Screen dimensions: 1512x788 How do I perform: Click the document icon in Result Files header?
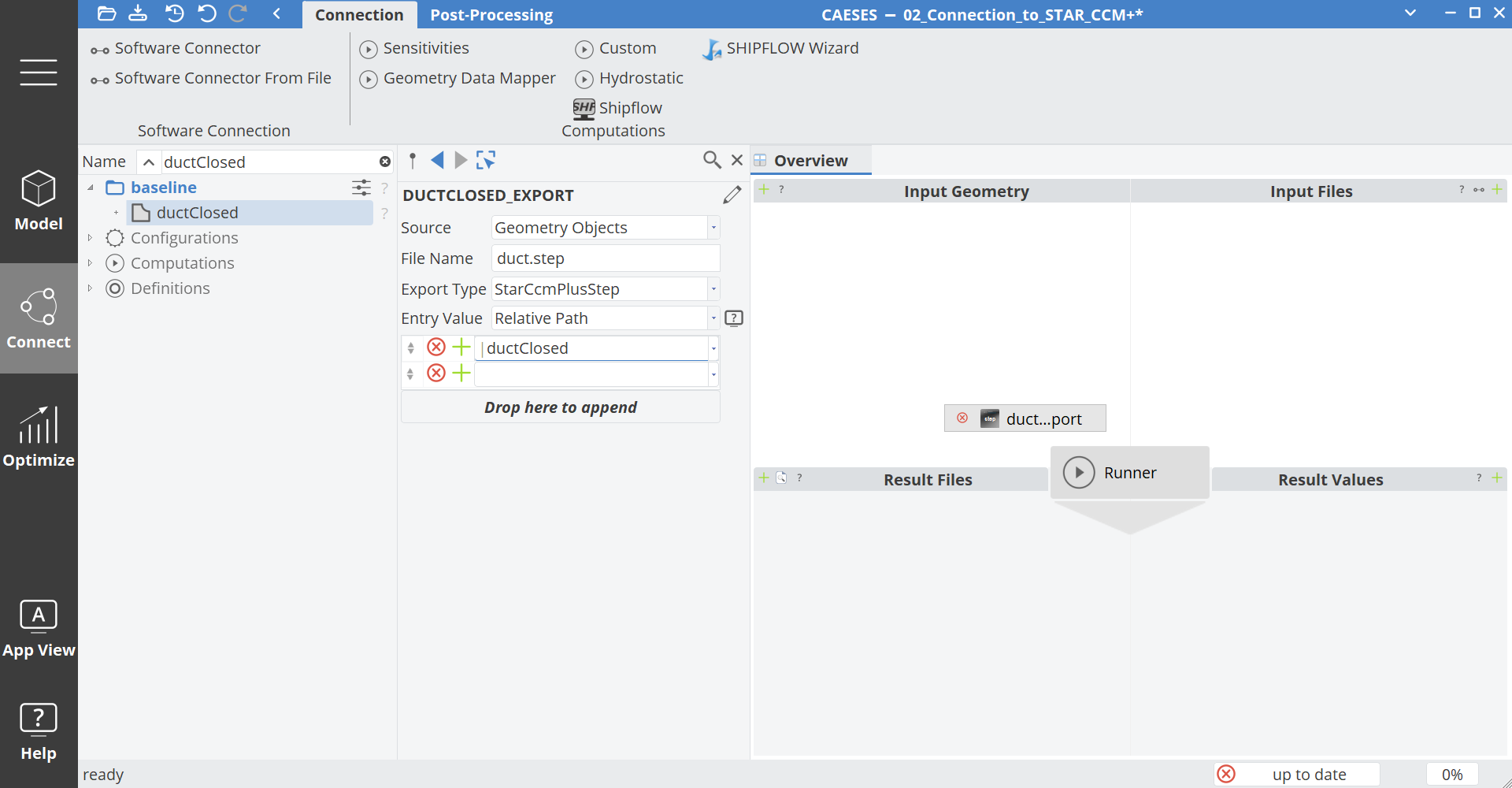(781, 478)
